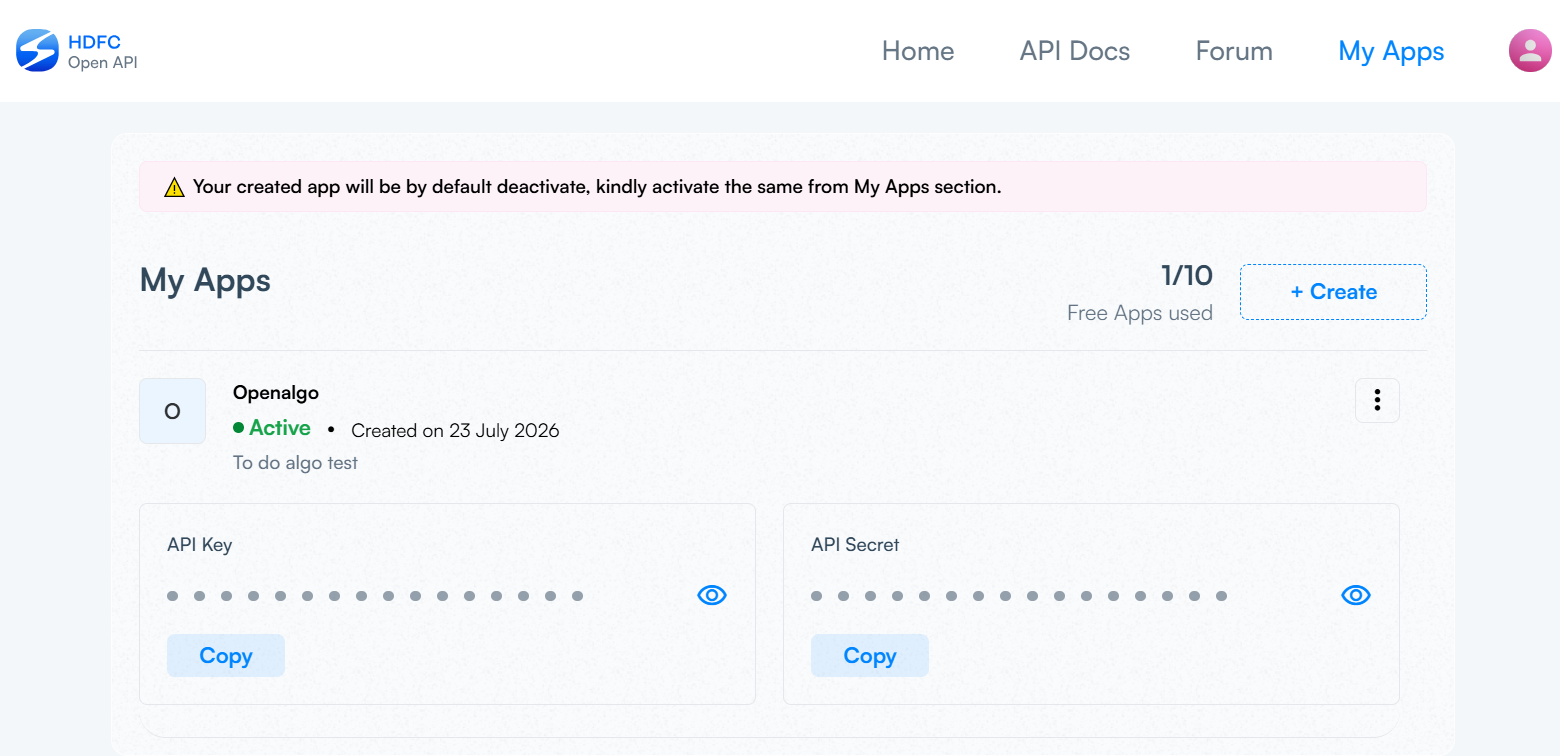The height and width of the screenshot is (756, 1560).
Task: Select the My Apps nav item
Action: click(1391, 52)
